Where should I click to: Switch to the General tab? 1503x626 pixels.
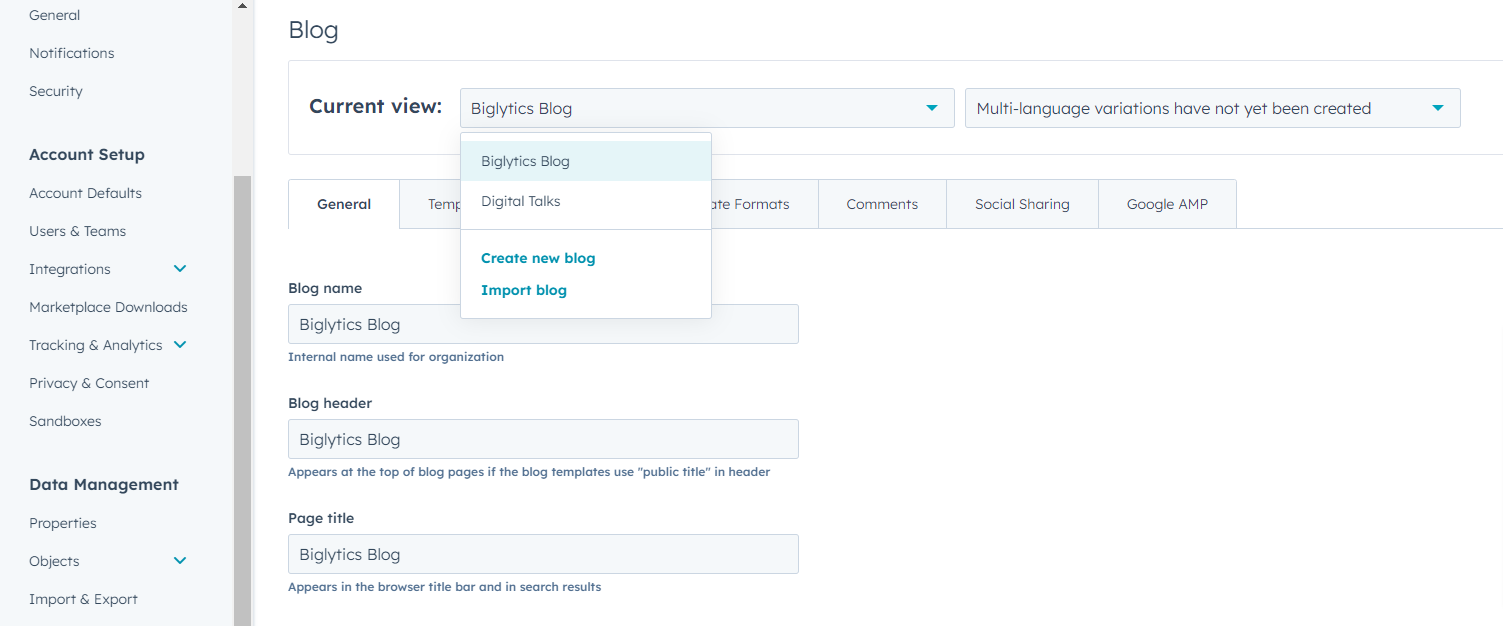tap(344, 204)
